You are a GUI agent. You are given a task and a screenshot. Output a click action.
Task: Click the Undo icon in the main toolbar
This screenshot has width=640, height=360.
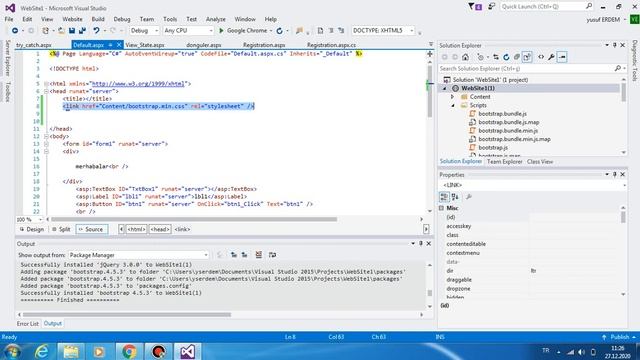(96, 31)
